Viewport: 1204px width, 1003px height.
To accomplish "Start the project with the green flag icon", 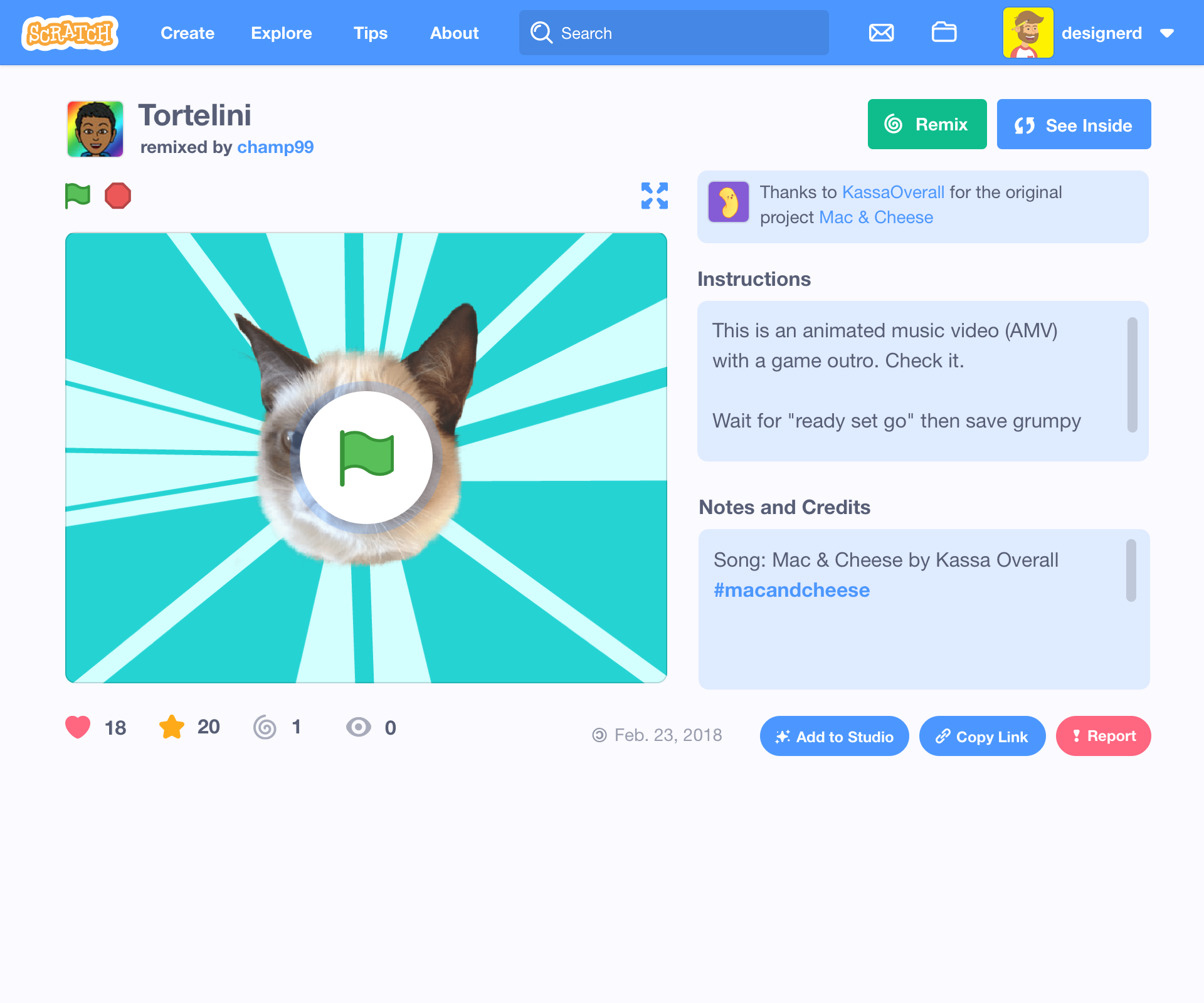I will coord(77,195).
